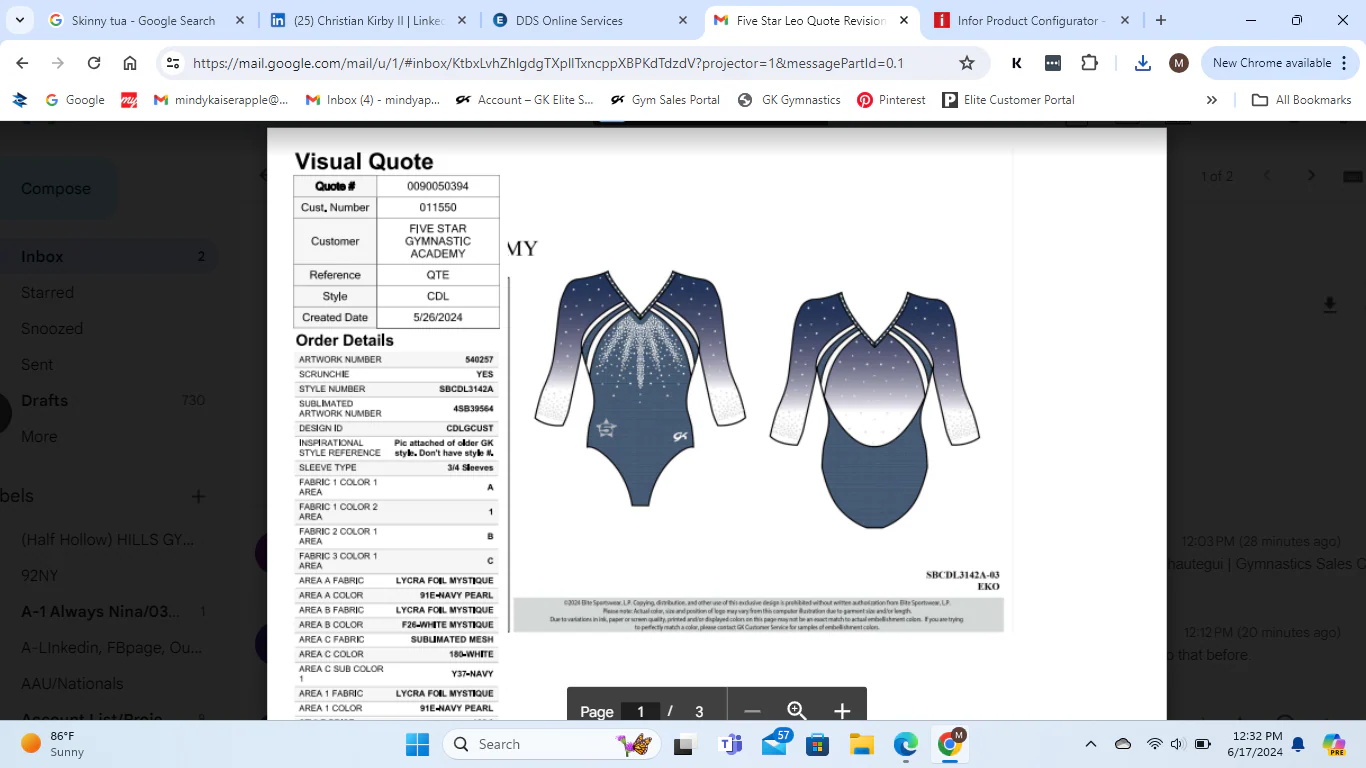
Task: Create new label with plus icon
Action: tap(198, 496)
